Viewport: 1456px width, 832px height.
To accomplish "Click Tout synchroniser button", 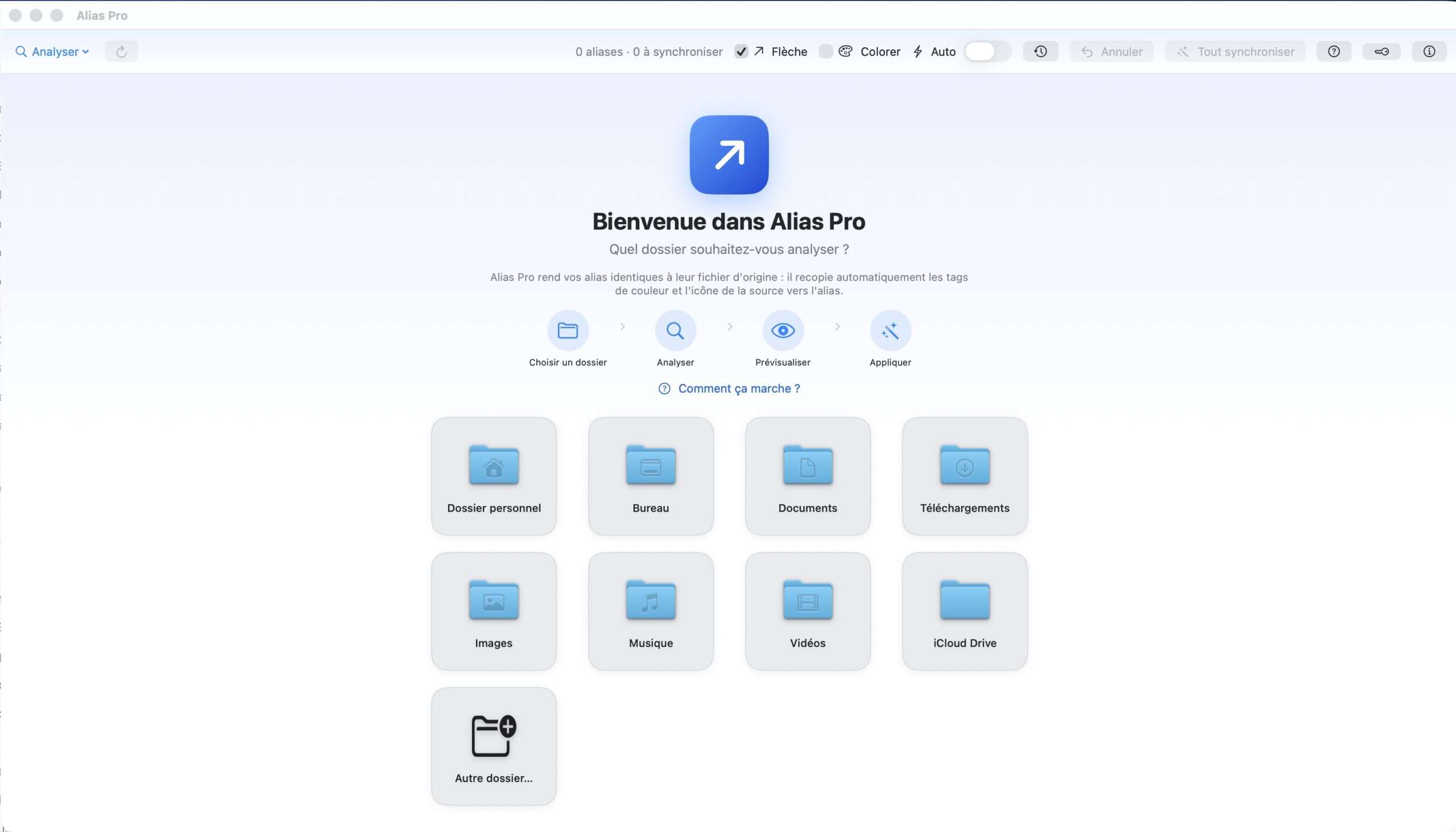I will (1235, 51).
